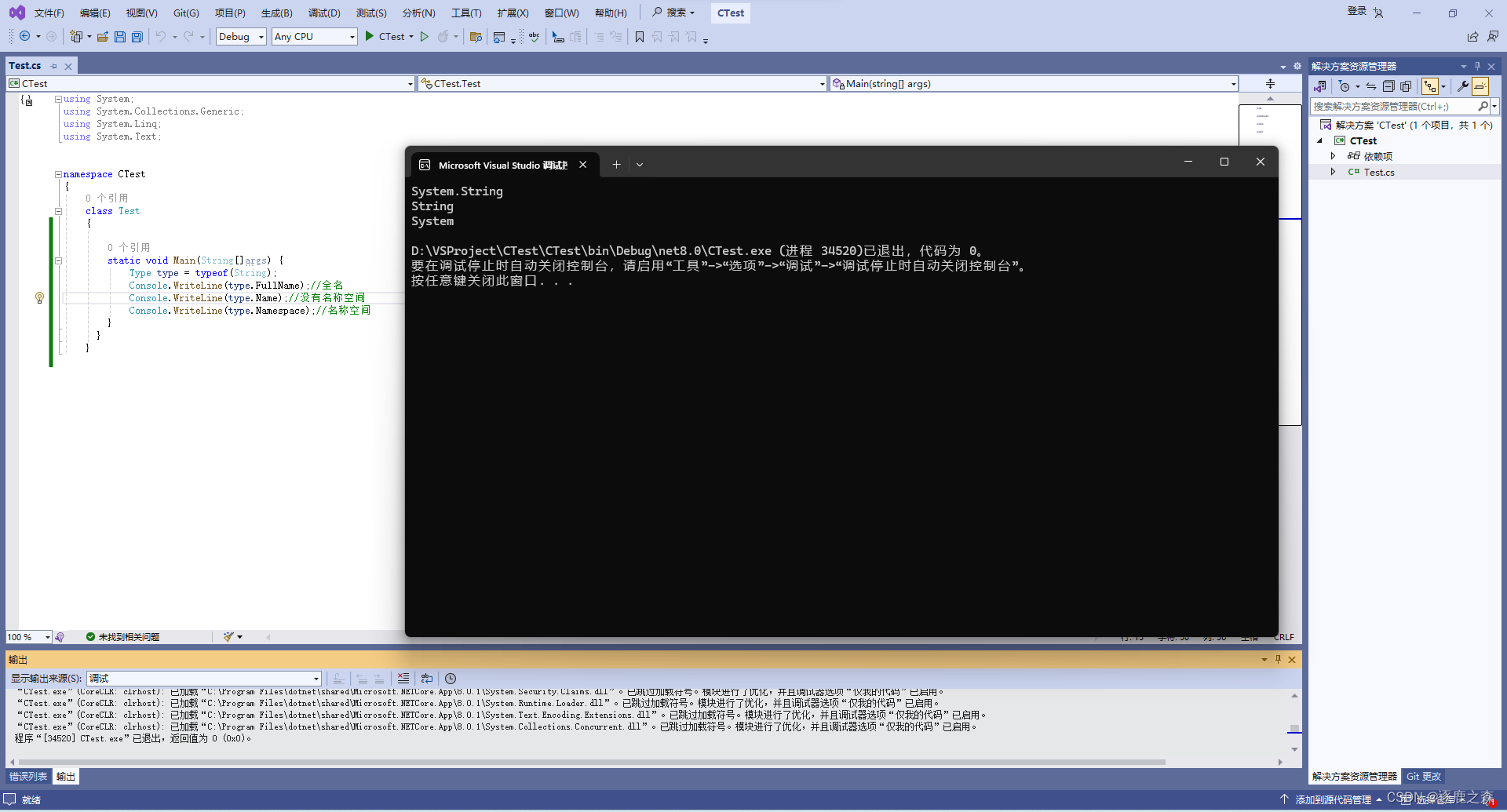Click the Find in Files icon
The width and height of the screenshot is (1507, 812).
point(476,36)
